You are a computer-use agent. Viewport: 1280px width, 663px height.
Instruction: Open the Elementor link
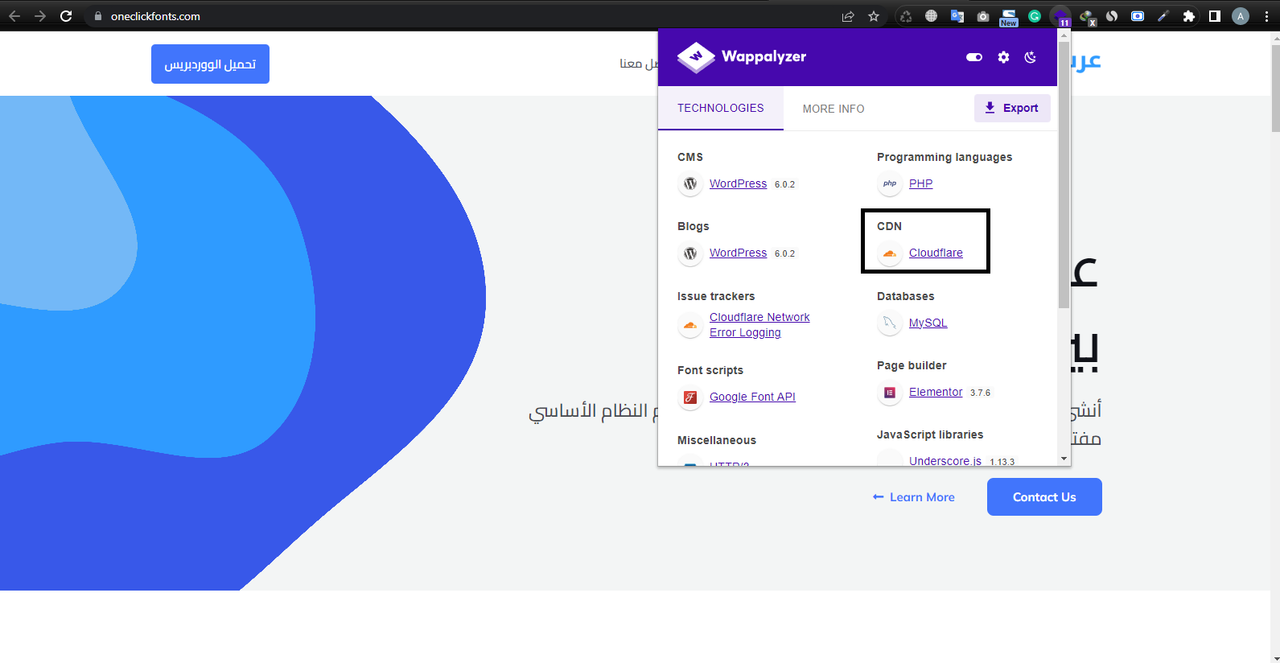coord(936,392)
